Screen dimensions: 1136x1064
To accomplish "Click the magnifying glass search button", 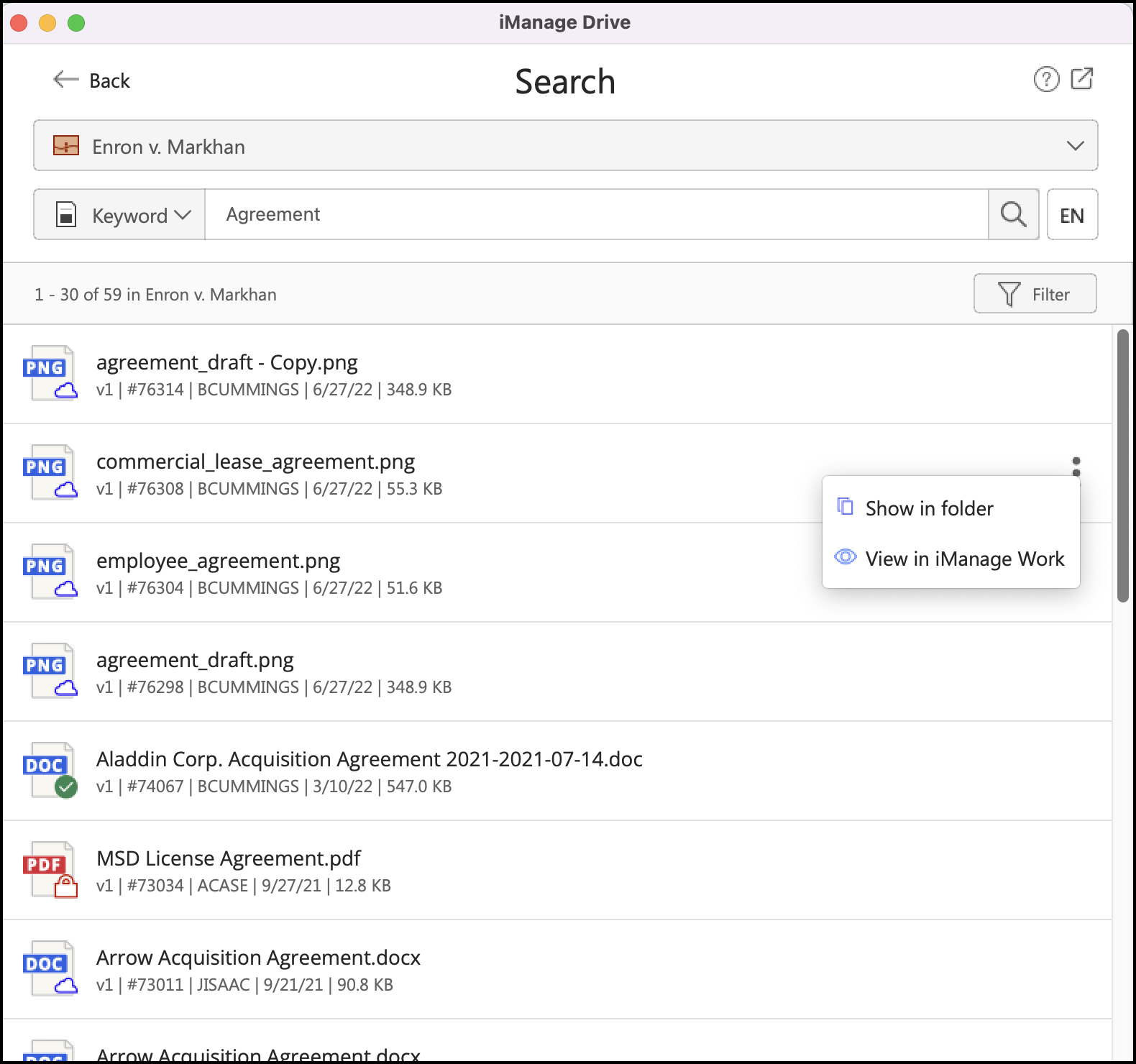I will (1014, 214).
